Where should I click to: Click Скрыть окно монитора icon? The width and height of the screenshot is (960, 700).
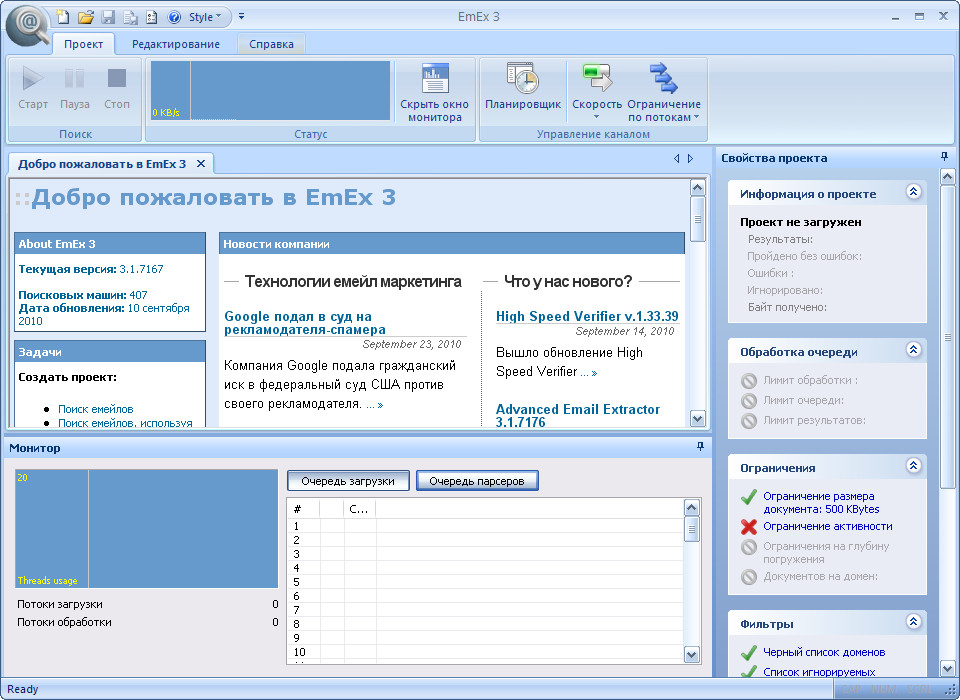435,92
